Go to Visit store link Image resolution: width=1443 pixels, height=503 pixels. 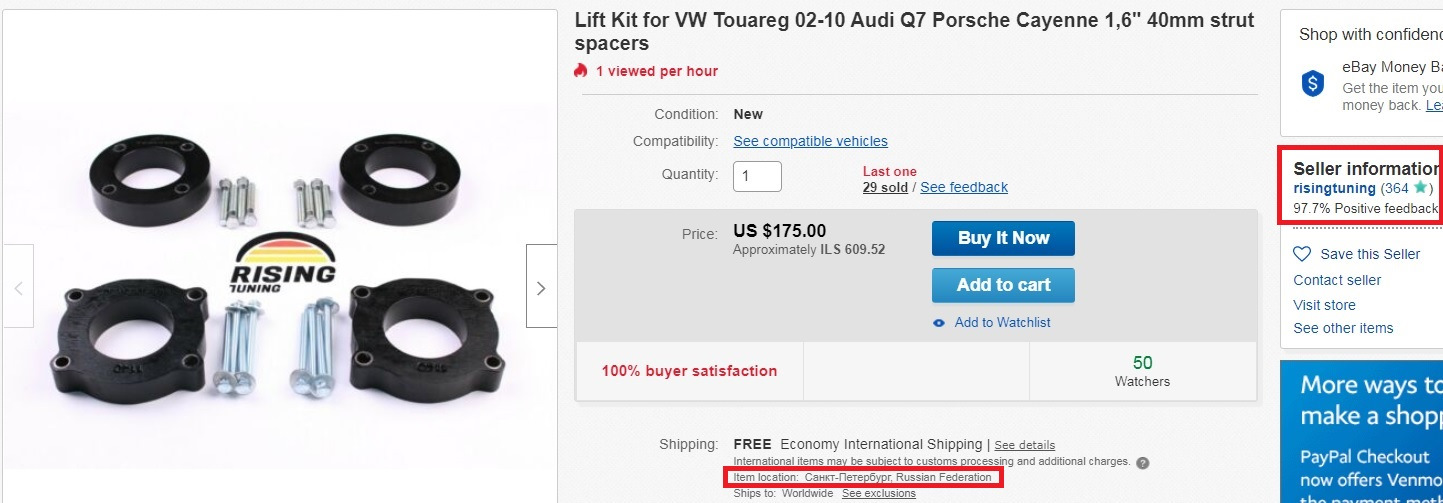pyautogui.click(x=1324, y=305)
